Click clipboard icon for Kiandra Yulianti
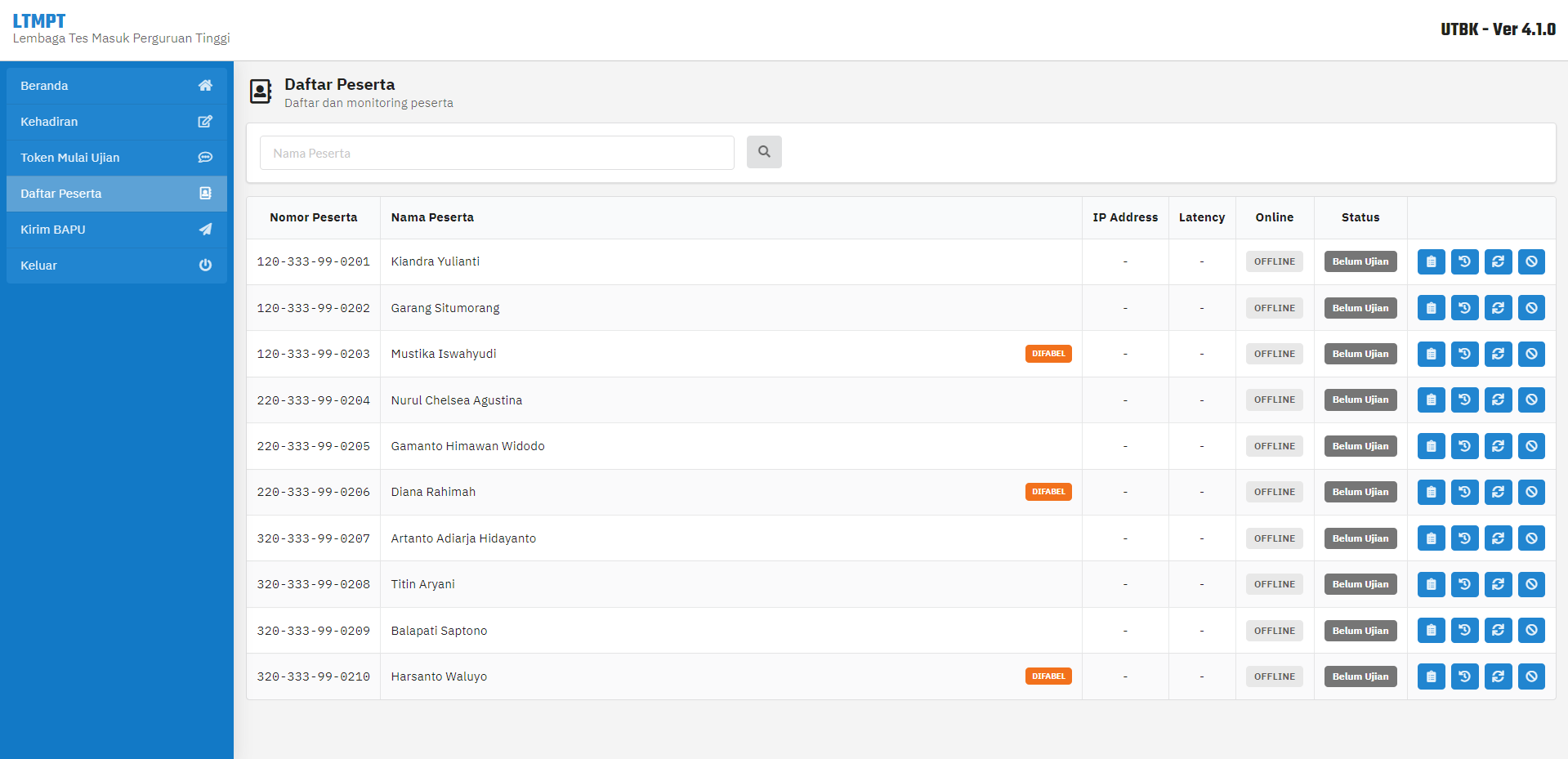Image resolution: width=1568 pixels, height=759 pixels. [x=1431, y=261]
